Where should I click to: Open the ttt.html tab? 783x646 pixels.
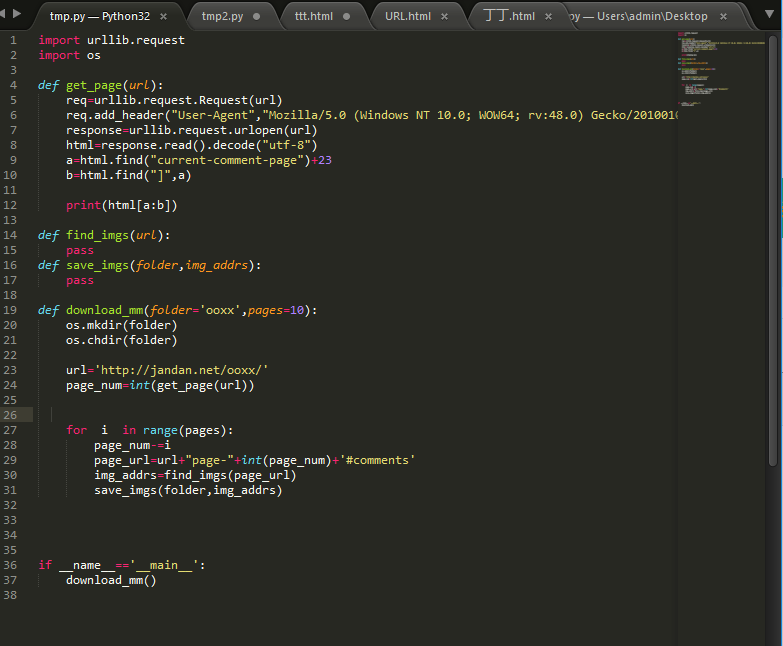point(314,16)
